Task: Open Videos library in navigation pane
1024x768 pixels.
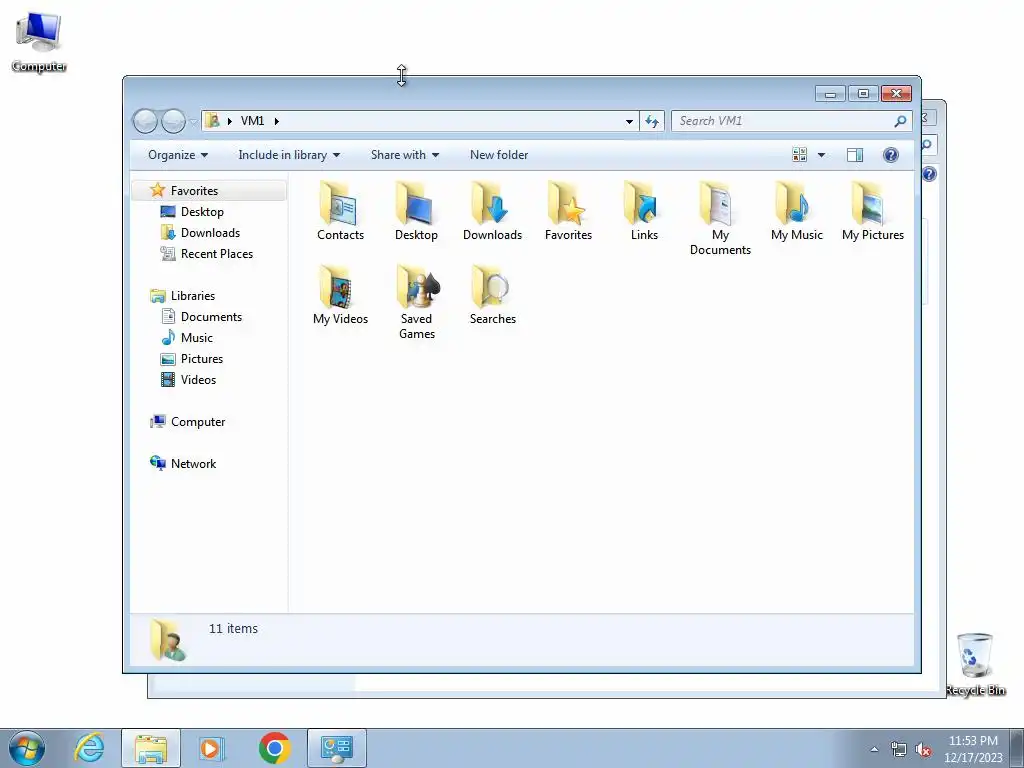Action: 198,379
